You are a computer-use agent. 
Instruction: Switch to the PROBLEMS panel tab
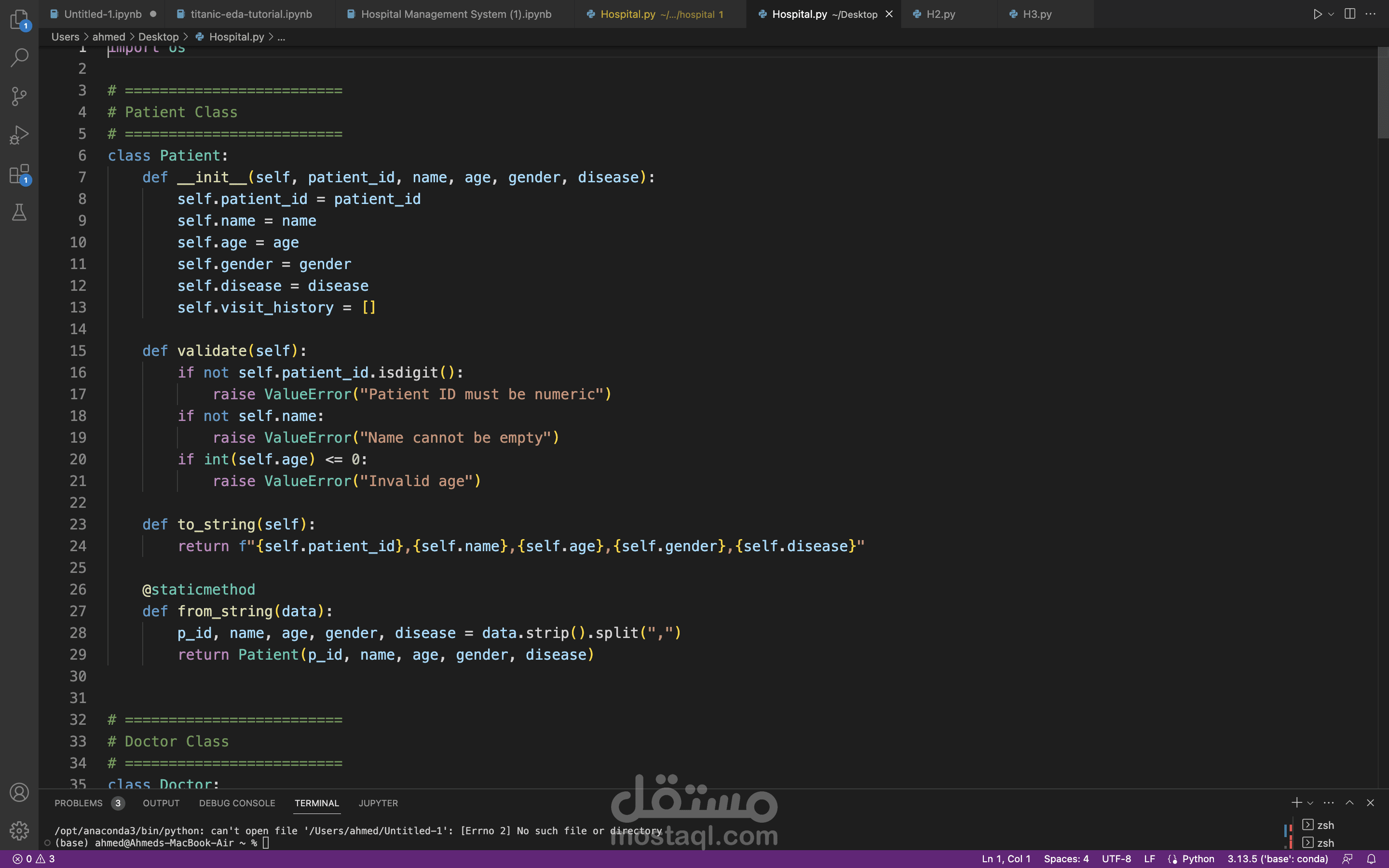point(79,803)
